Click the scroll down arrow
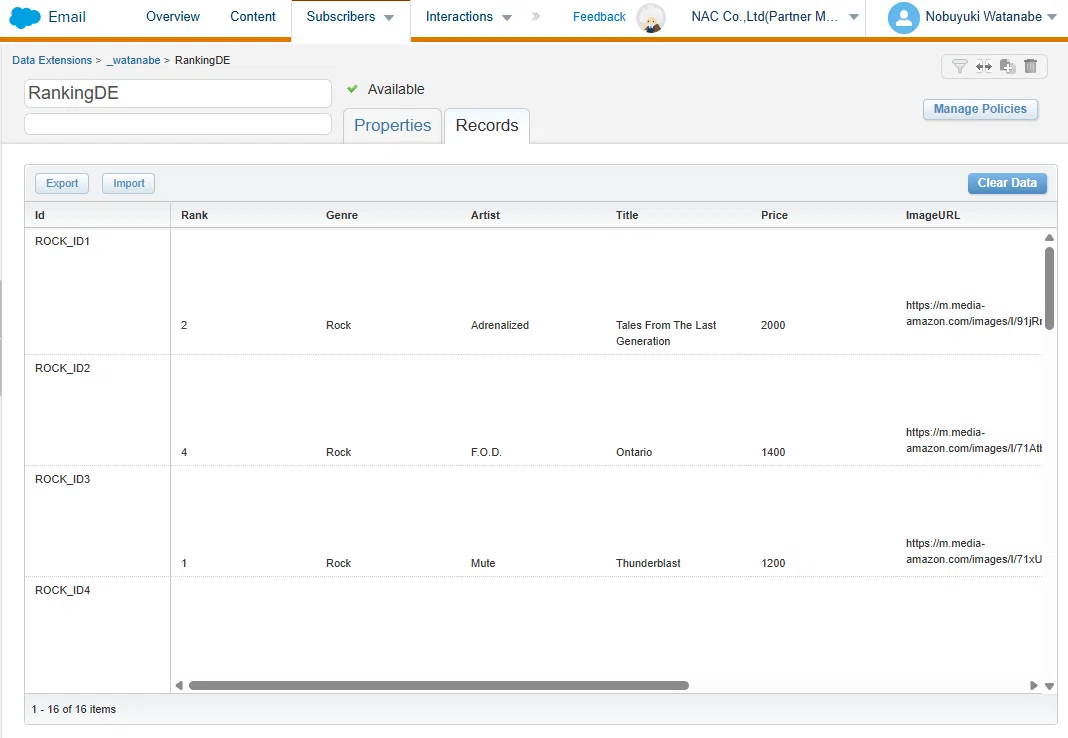This screenshot has width=1068, height=738. coord(1049,686)
